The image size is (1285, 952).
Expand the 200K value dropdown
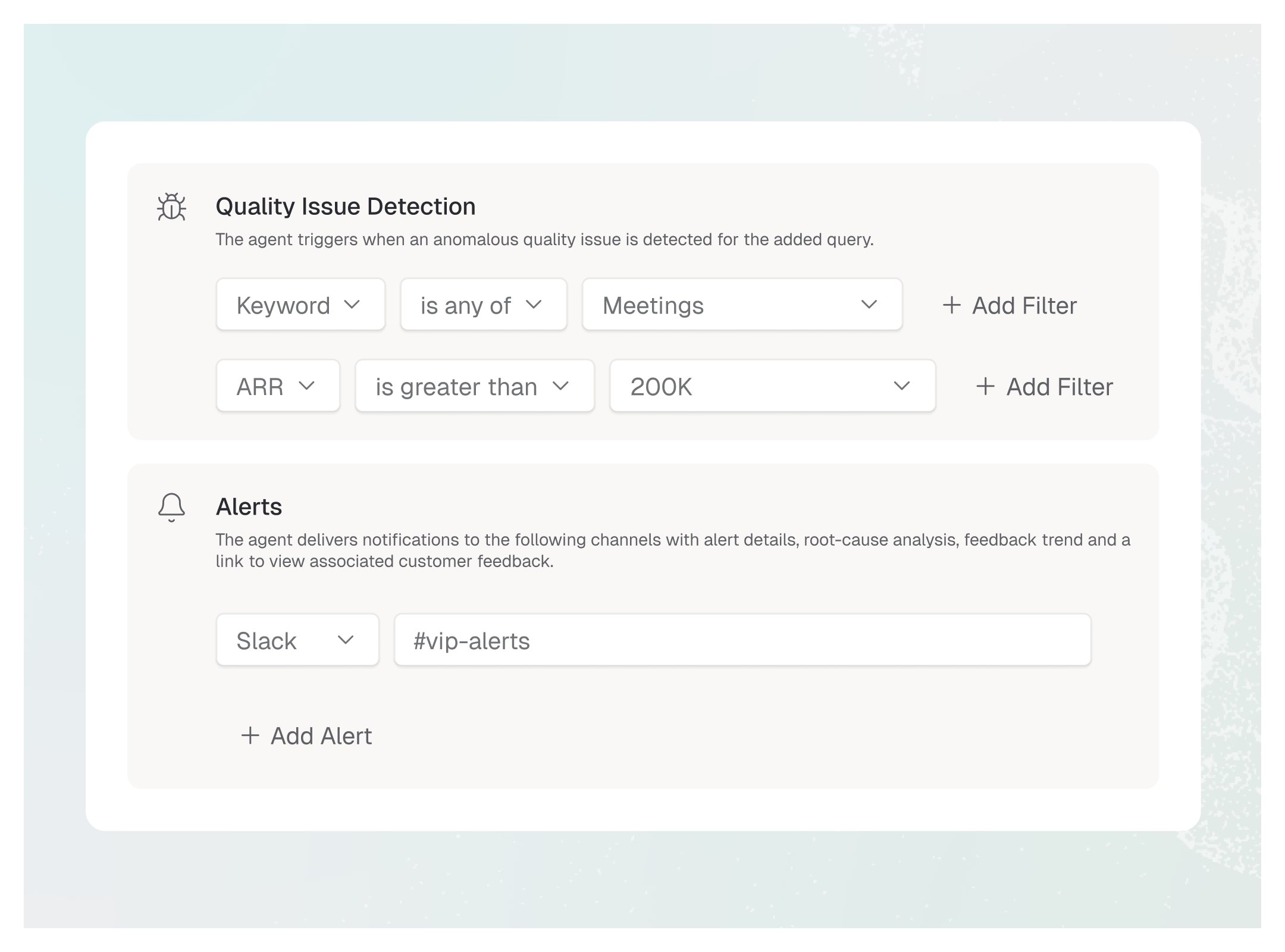[772, 386]
